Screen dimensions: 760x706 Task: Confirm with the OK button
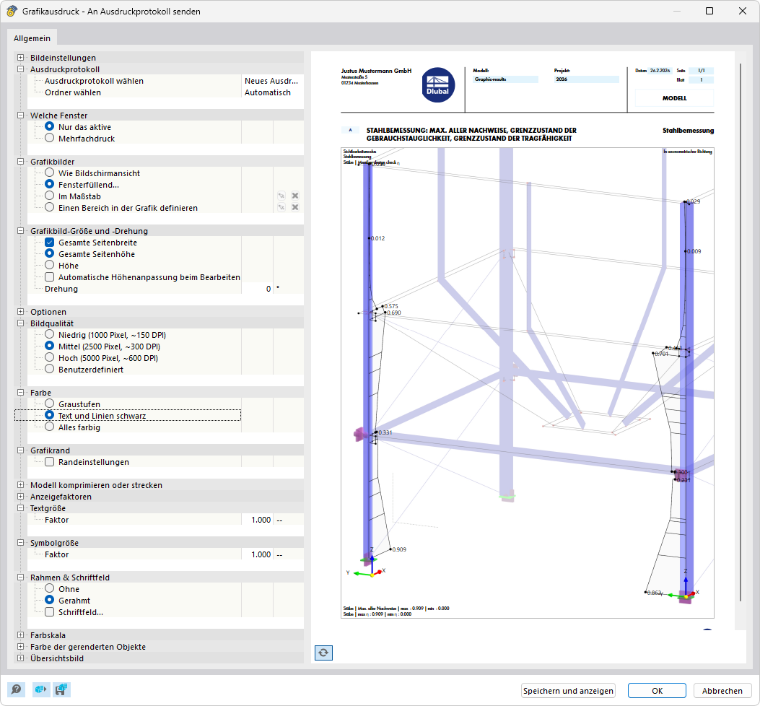[657, 690]
